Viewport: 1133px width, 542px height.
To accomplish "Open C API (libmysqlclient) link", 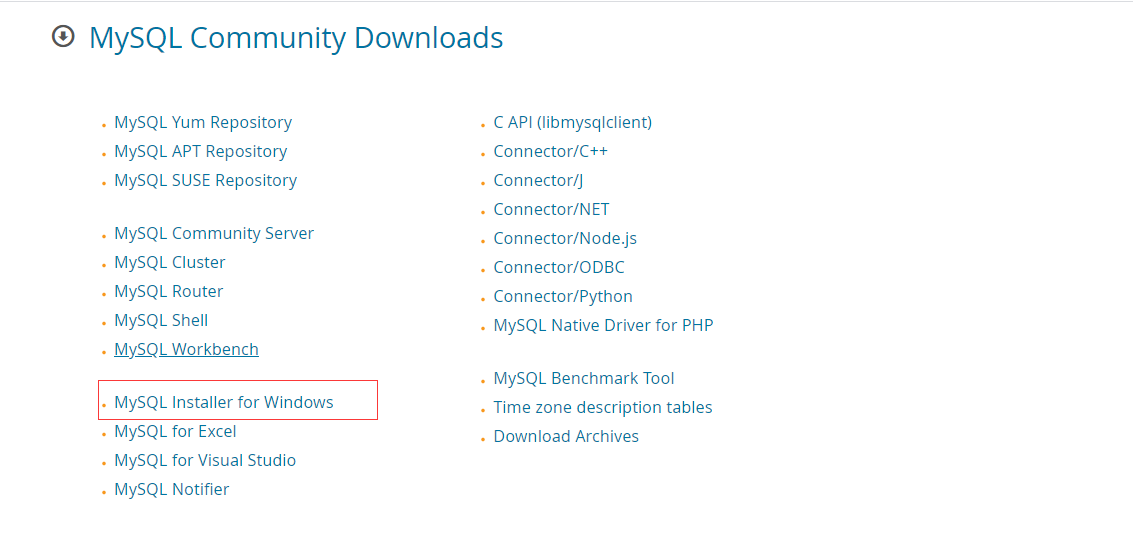I will pyautogui.click(x=572, y=123).
